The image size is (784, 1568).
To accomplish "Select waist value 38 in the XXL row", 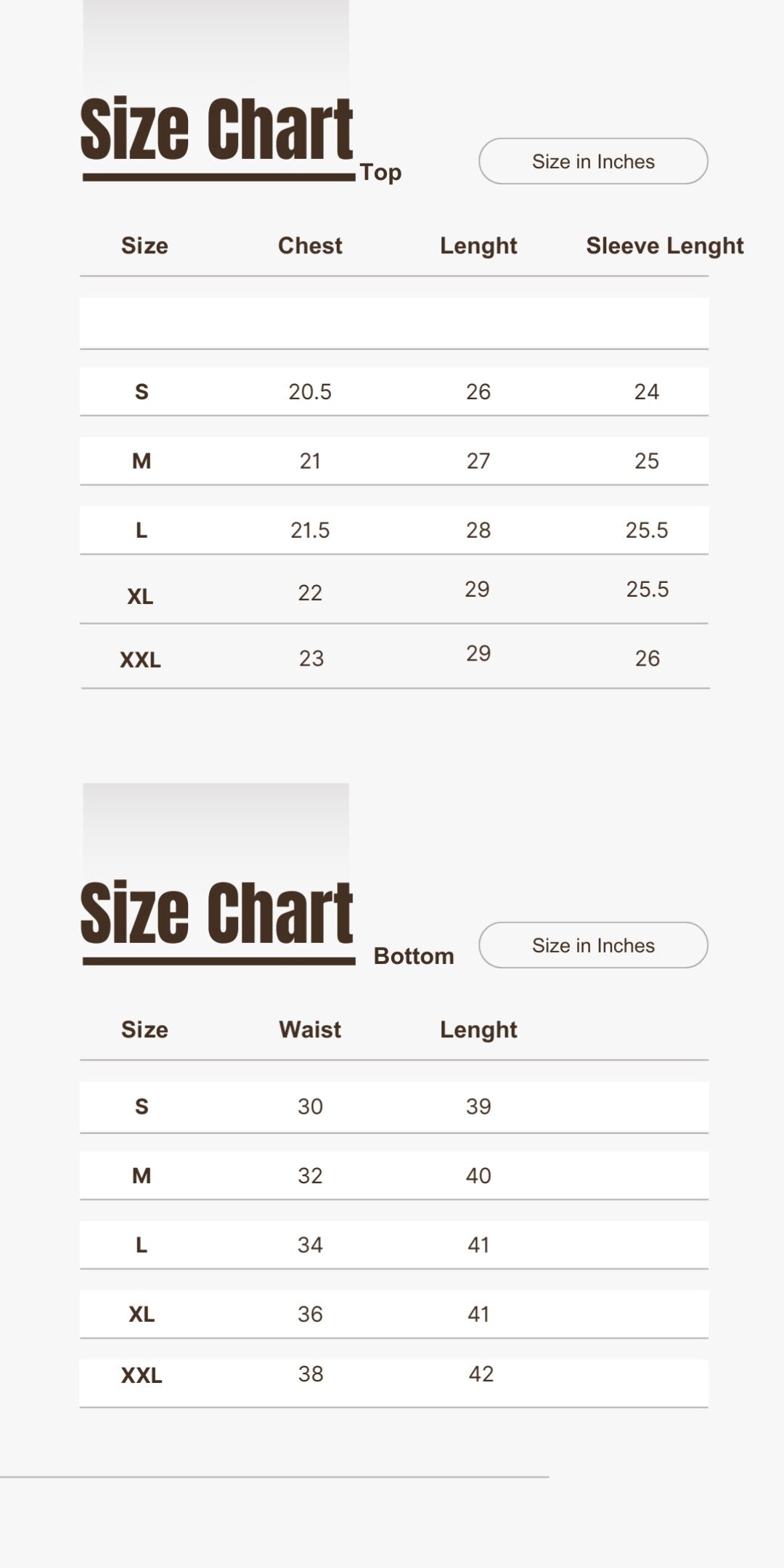I will click(311, 1373).
